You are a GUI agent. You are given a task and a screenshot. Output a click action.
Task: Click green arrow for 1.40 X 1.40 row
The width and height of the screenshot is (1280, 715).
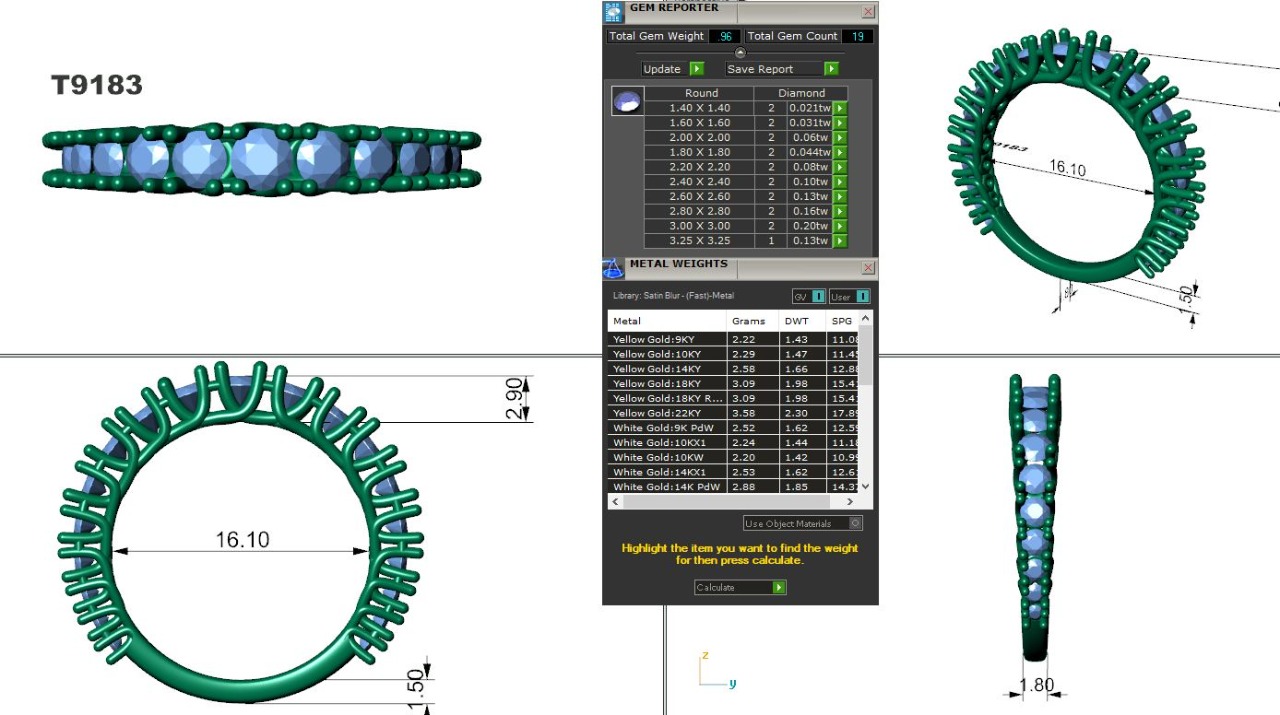[x=840, y=108]
